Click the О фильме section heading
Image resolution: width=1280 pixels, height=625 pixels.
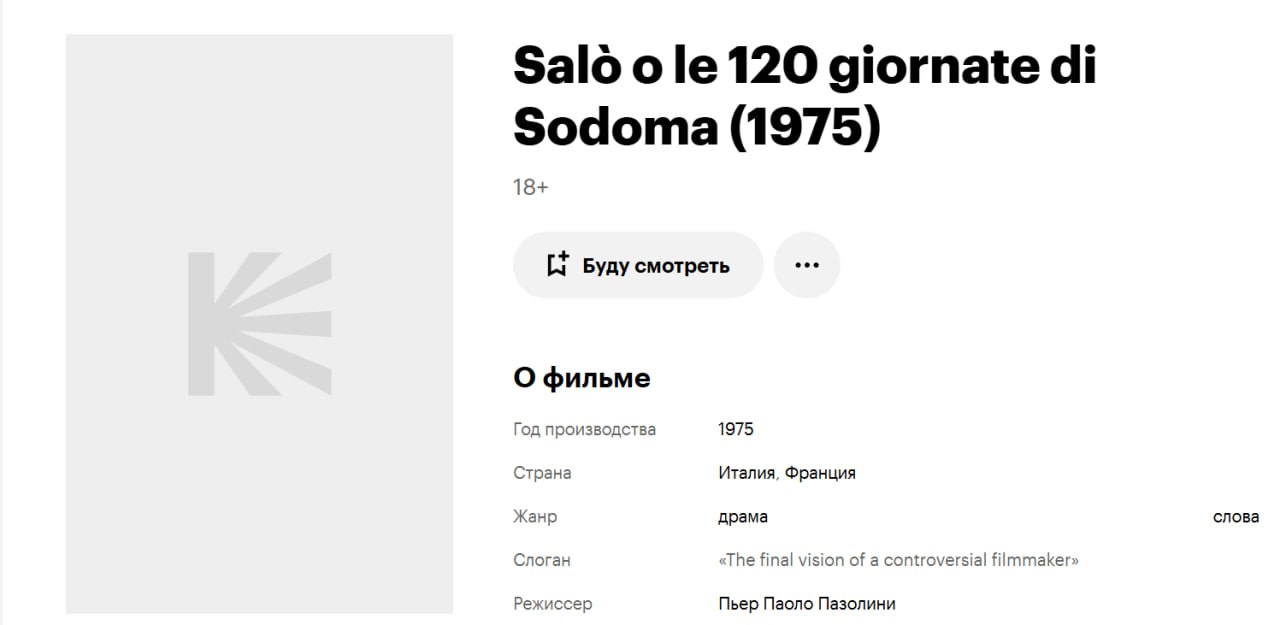[582, 378]
